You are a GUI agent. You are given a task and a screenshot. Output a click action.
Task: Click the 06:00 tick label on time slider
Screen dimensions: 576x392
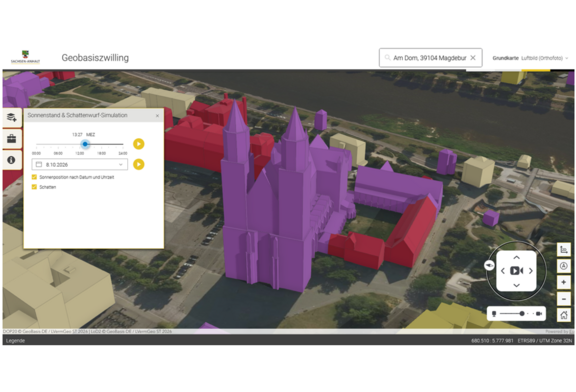point(58,153)
